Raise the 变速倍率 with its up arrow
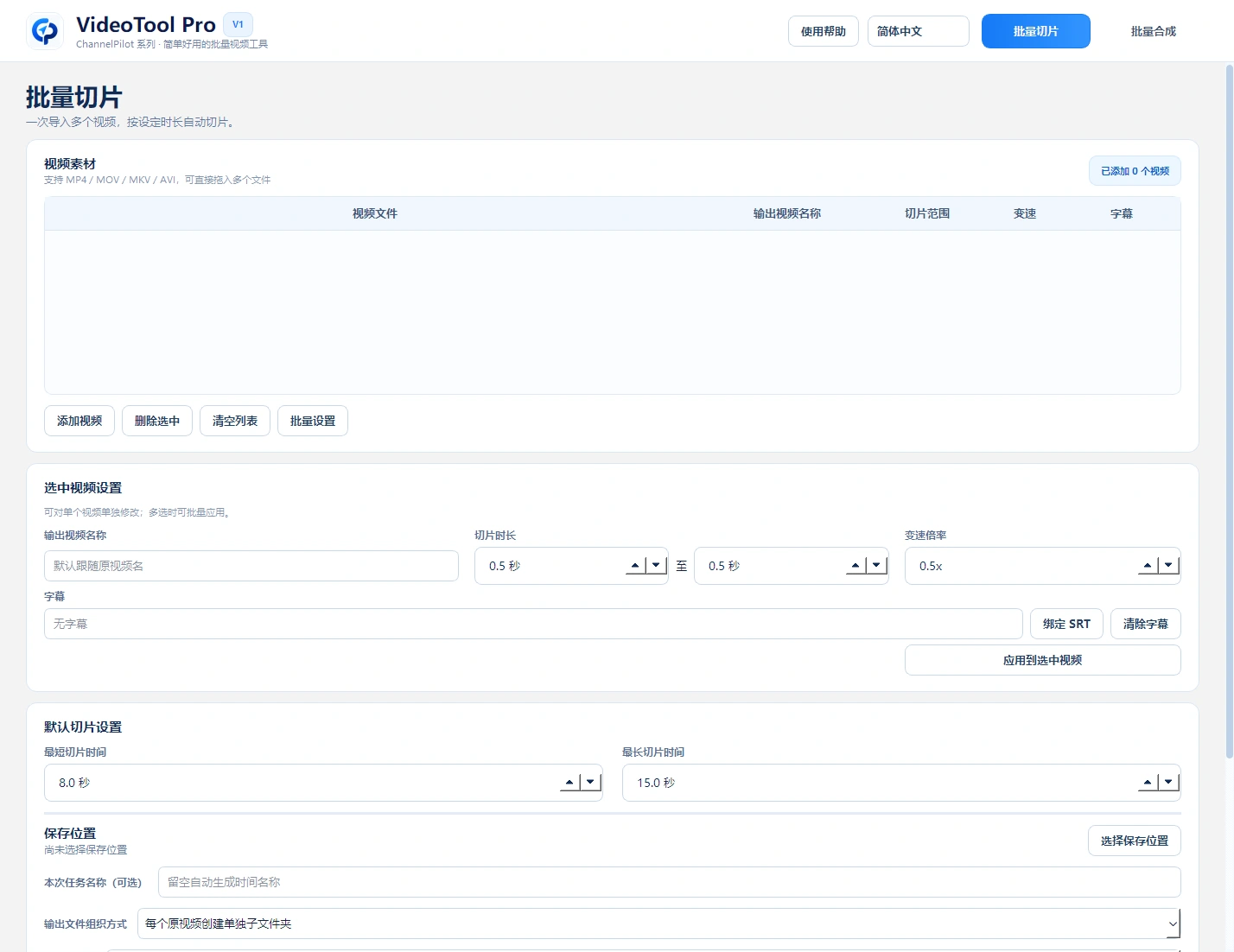 (x=1148, y=566)
